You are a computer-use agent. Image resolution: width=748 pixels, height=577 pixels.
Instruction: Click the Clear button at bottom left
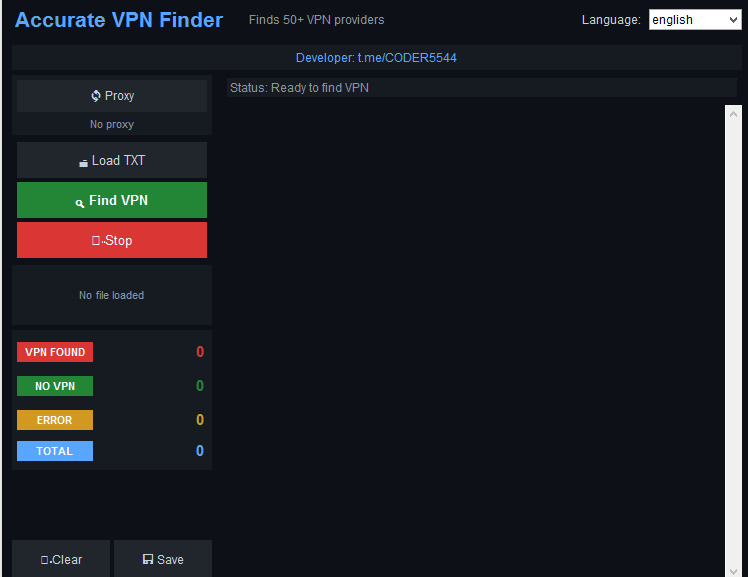click(61, 559)
